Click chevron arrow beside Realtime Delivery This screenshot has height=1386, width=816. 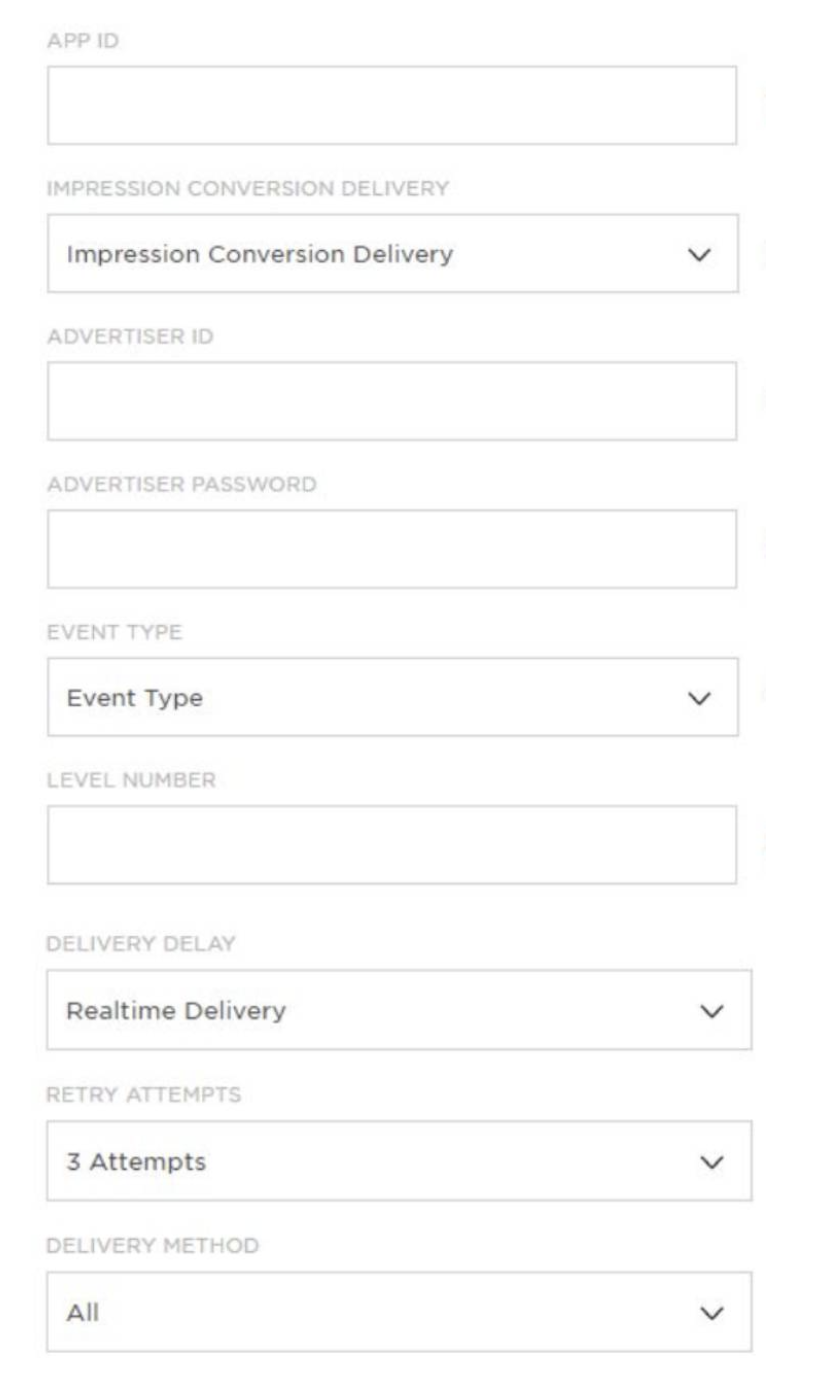[x=712, y=1011]
